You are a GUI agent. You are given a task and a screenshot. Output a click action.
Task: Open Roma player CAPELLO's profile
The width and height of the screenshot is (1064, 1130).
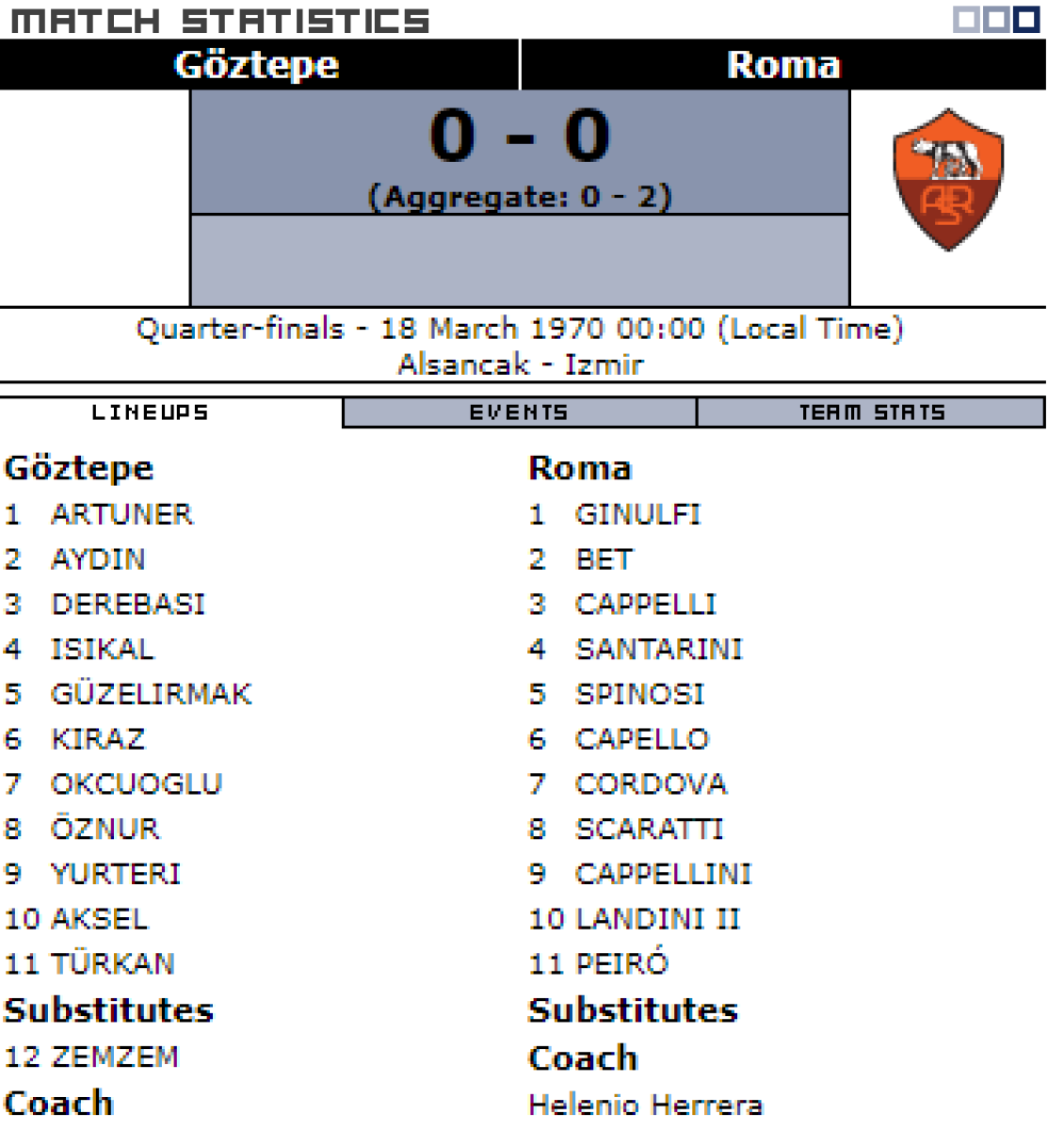coord(642,739)
